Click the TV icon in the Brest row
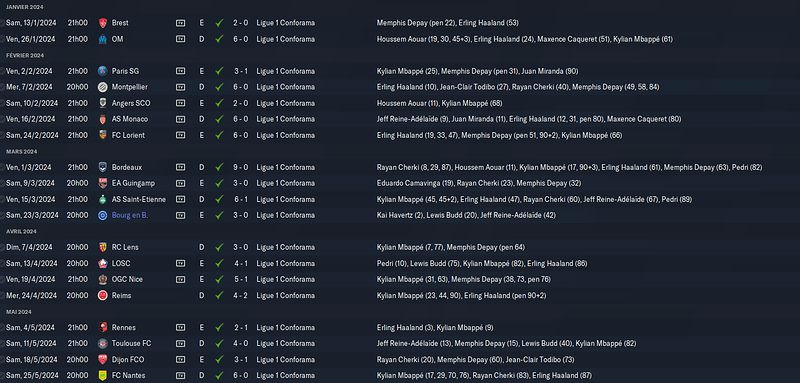The image size is (800, 383). click(180, 23)
